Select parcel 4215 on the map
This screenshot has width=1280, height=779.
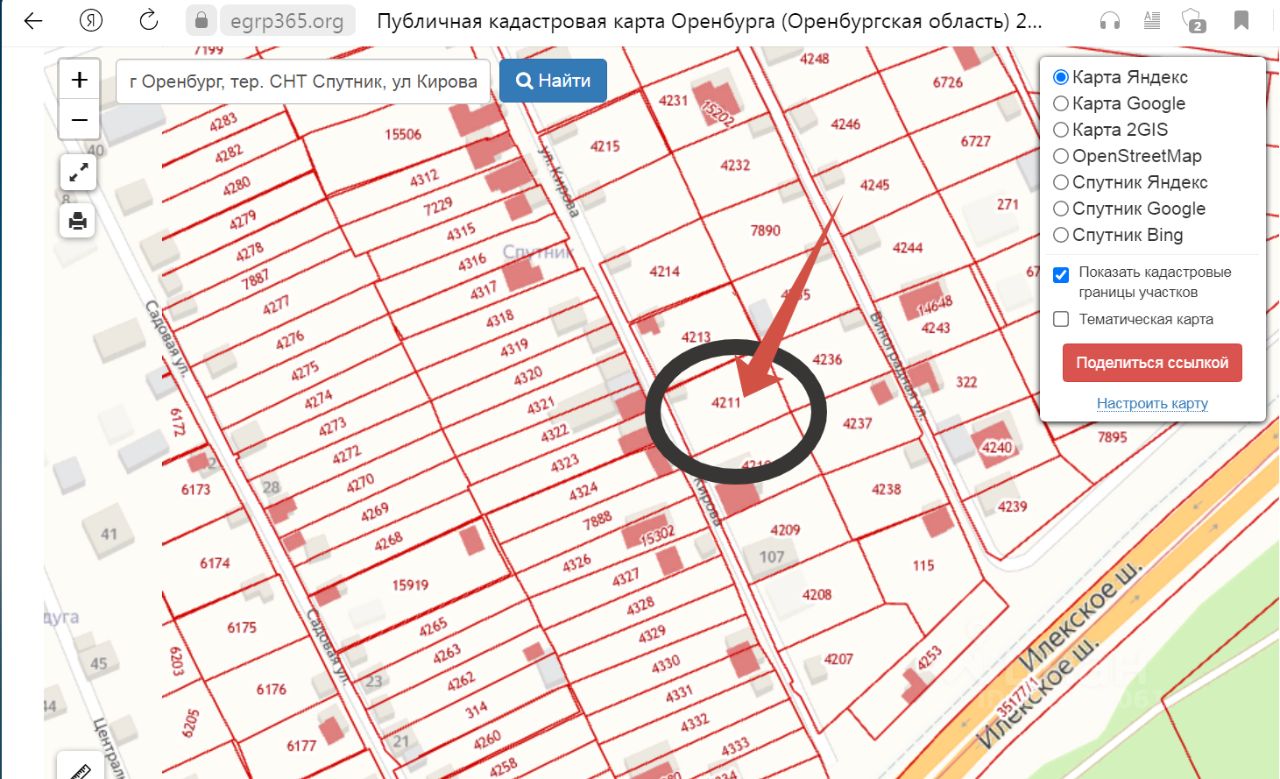tap(605, 146)
